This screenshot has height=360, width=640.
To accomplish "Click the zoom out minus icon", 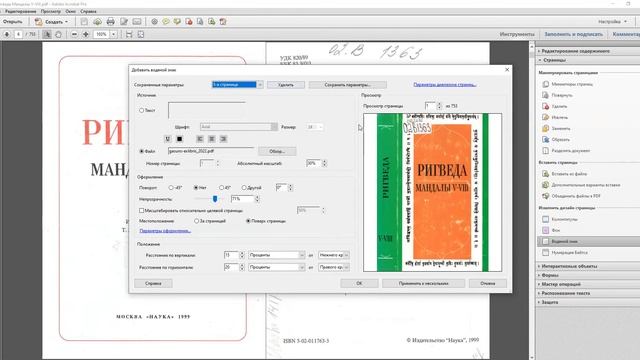I will point(74,34).
